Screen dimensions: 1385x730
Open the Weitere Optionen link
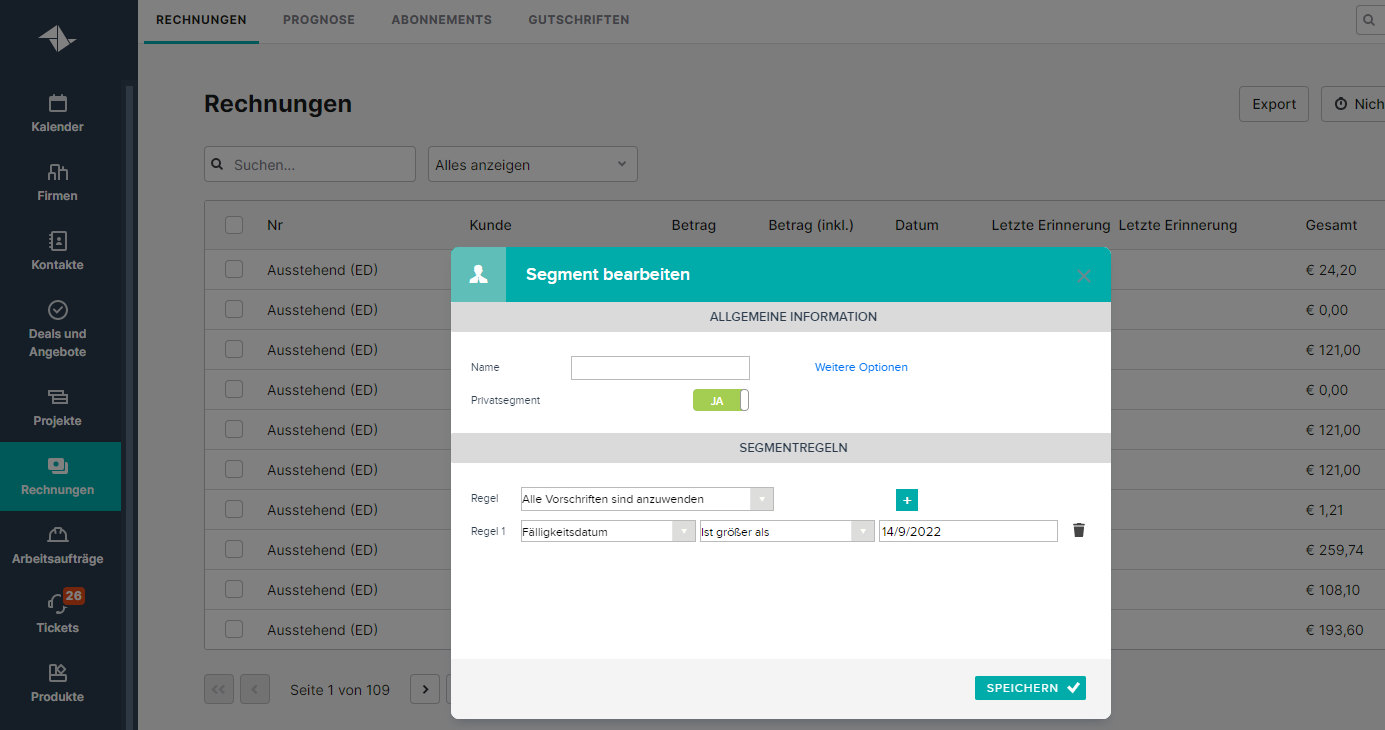point(861,367)
